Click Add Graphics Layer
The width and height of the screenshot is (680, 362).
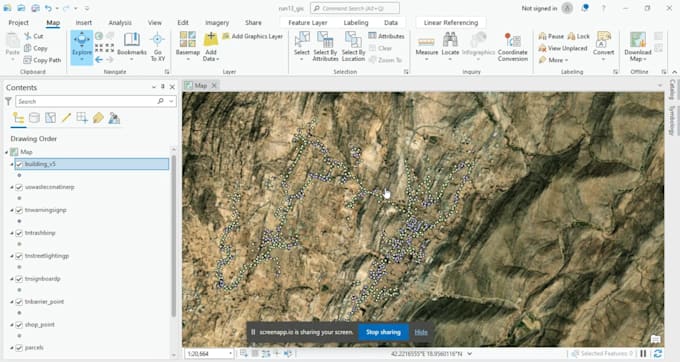click(x=252, y=36)
